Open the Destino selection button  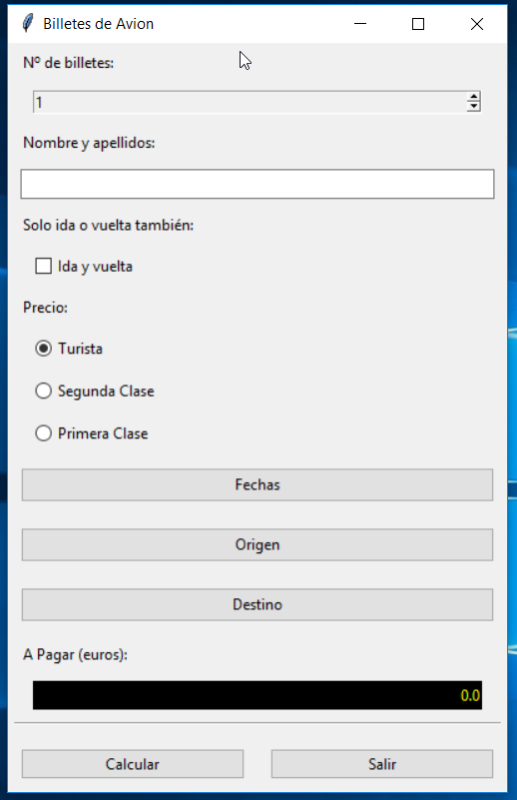click(257, 605)
